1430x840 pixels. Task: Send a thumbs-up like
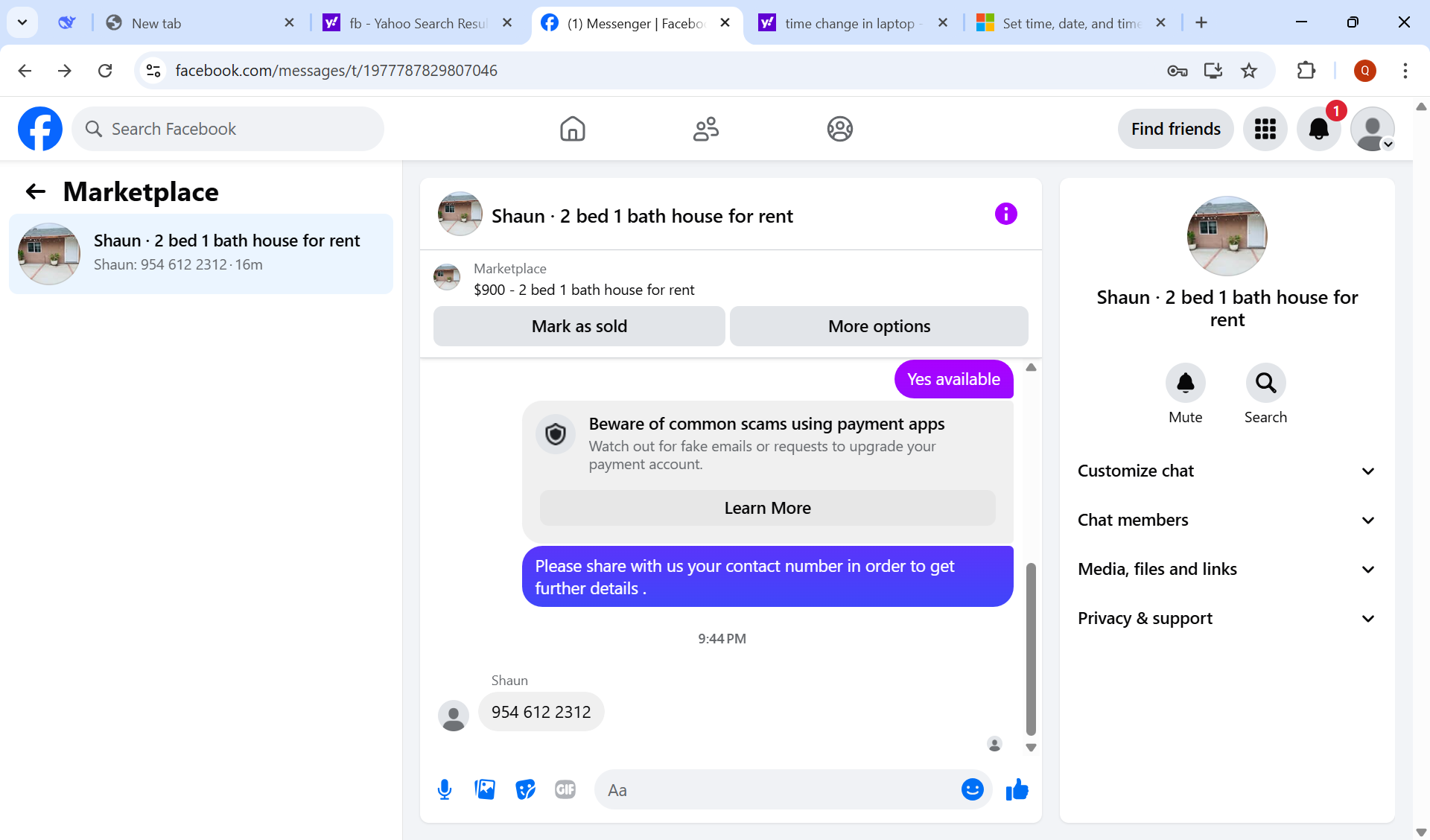point(1017,789)
